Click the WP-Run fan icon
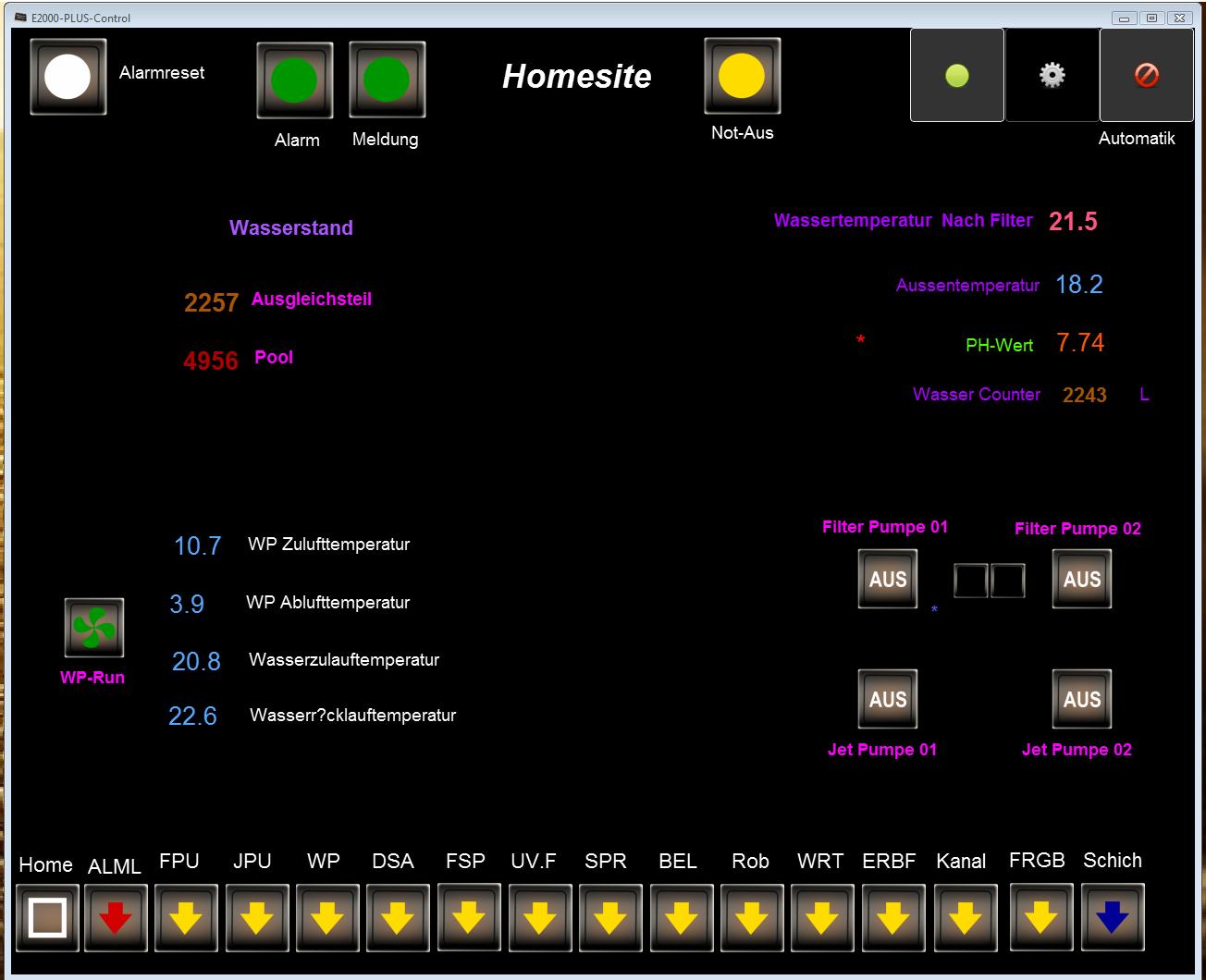 (93, 628)
